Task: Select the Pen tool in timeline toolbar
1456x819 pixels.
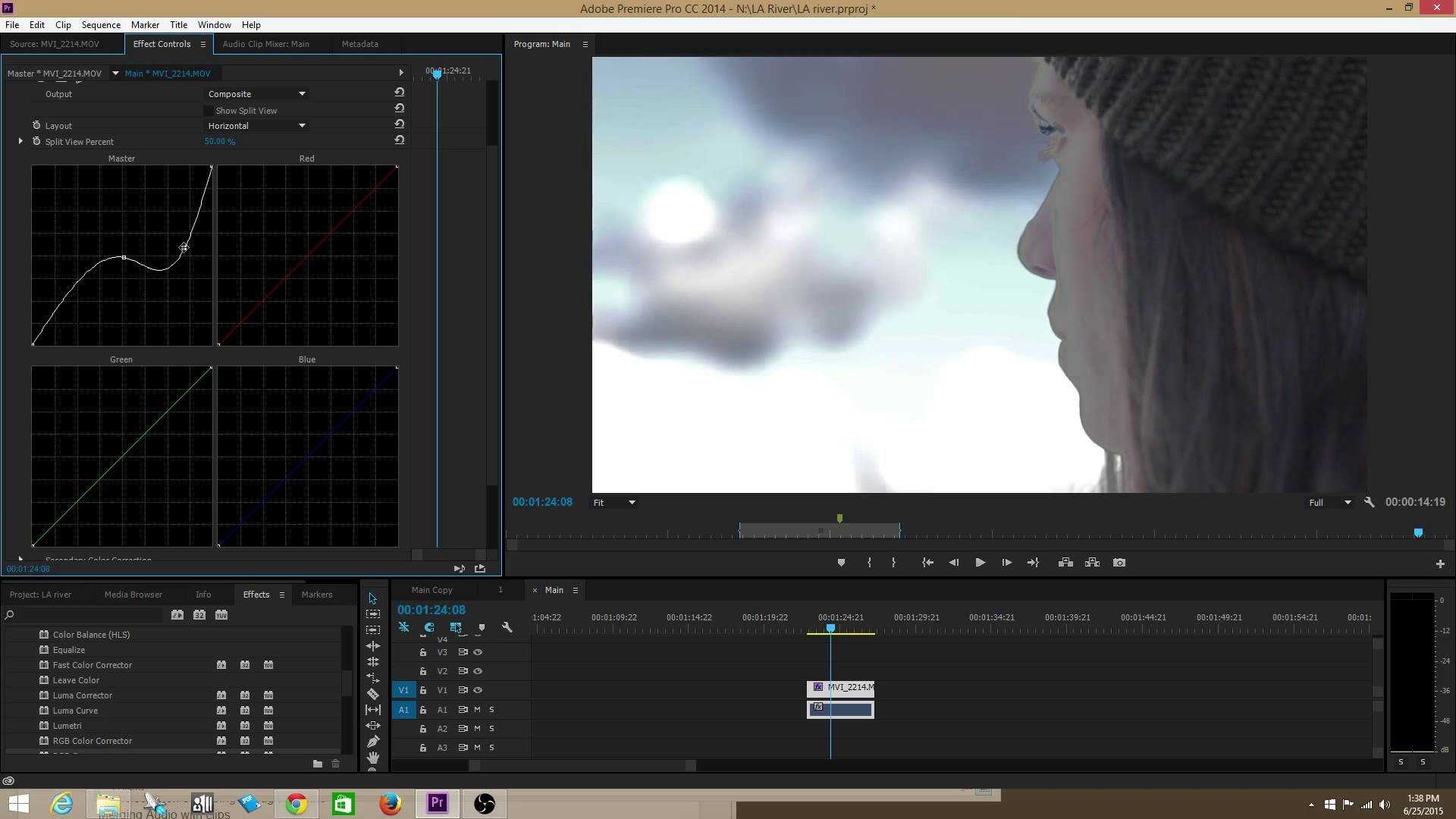Action: click(x=374, y=740)
